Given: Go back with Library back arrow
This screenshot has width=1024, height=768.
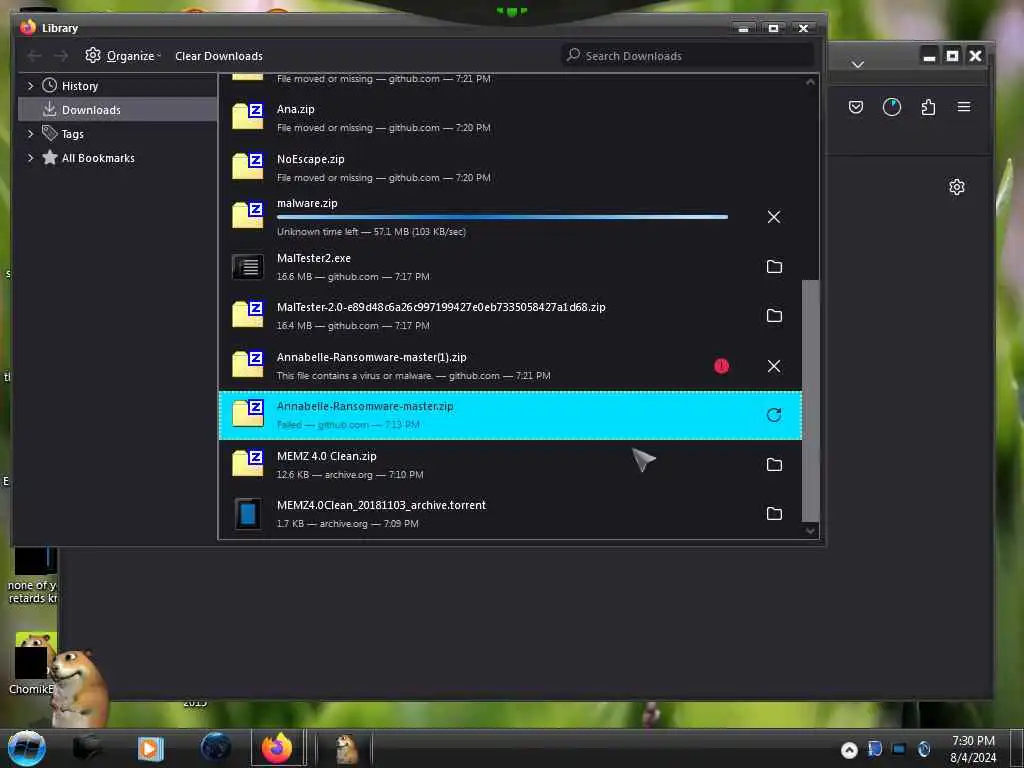Looking at the screenshot, I should (x=34, y=56).
